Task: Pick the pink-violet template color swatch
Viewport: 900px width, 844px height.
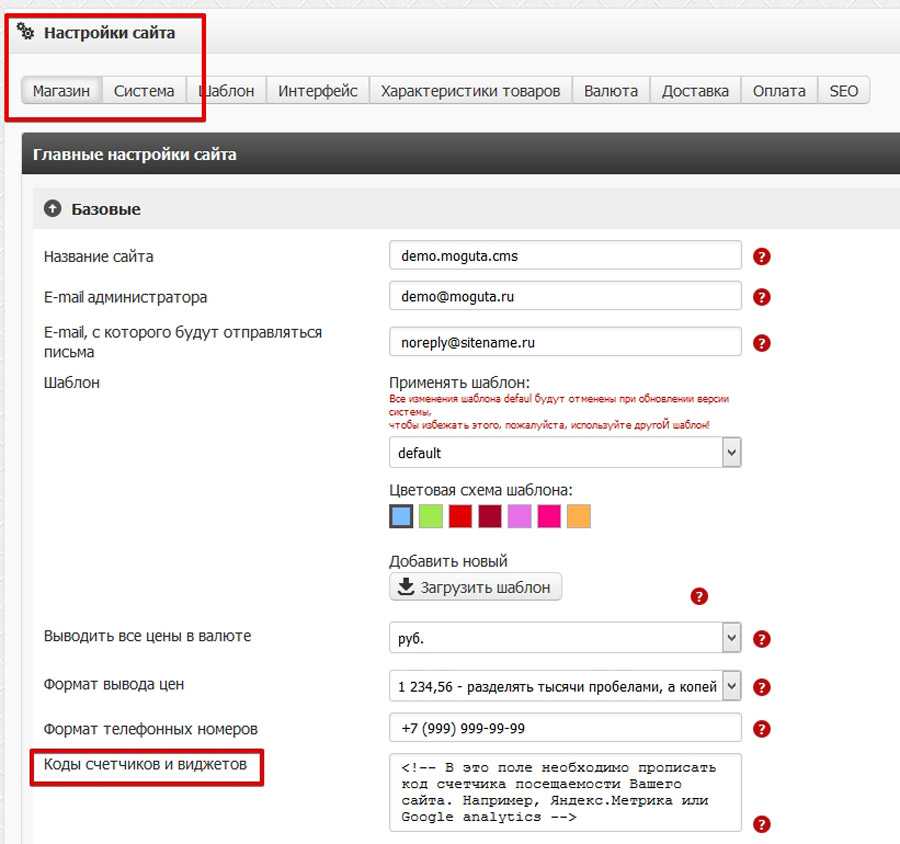Action: click(519, 516)
